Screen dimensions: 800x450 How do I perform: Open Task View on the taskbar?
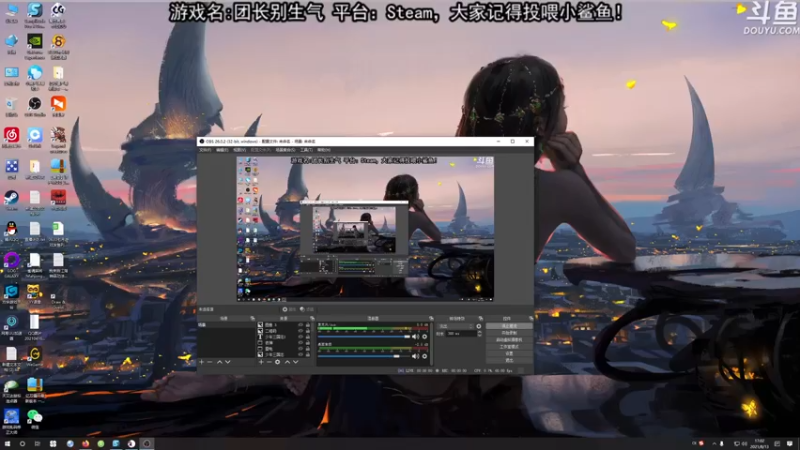point(37,444)
